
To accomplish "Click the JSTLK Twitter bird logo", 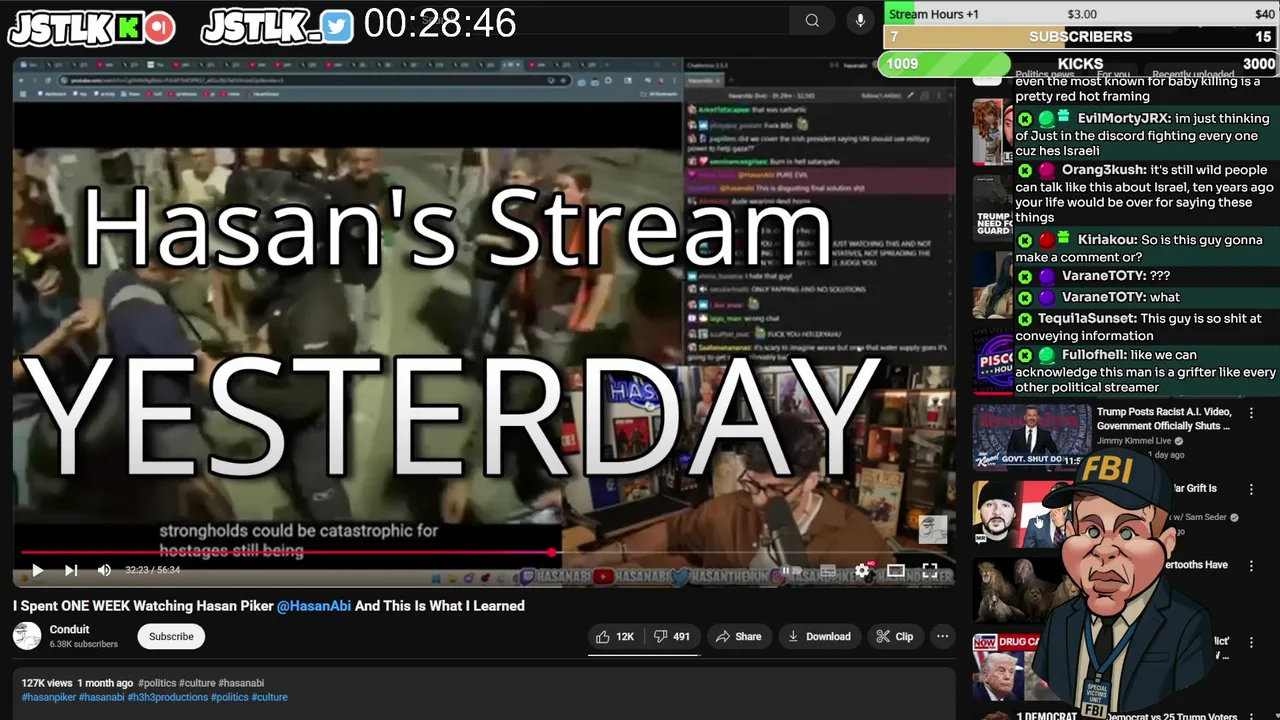I will point(278,27).
